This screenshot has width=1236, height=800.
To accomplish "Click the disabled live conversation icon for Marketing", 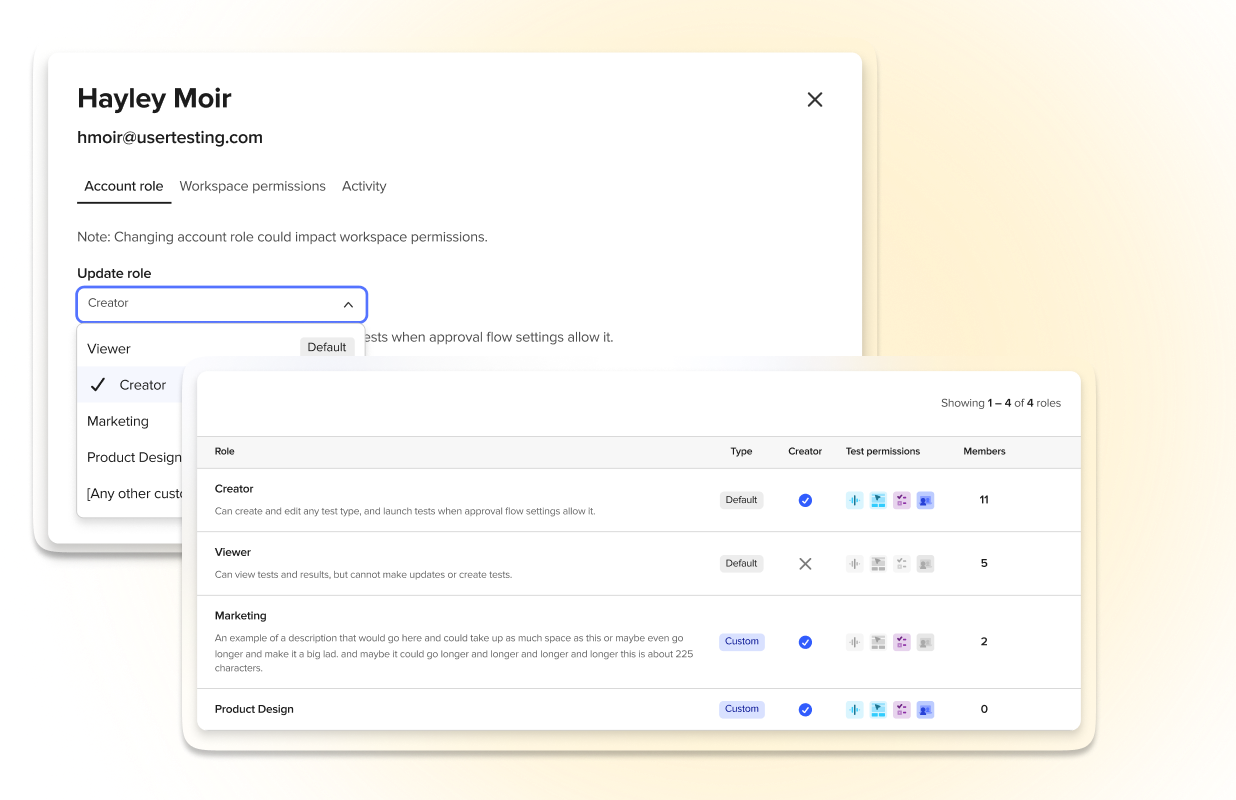I will pyautogui.click(x=925, y=641).
